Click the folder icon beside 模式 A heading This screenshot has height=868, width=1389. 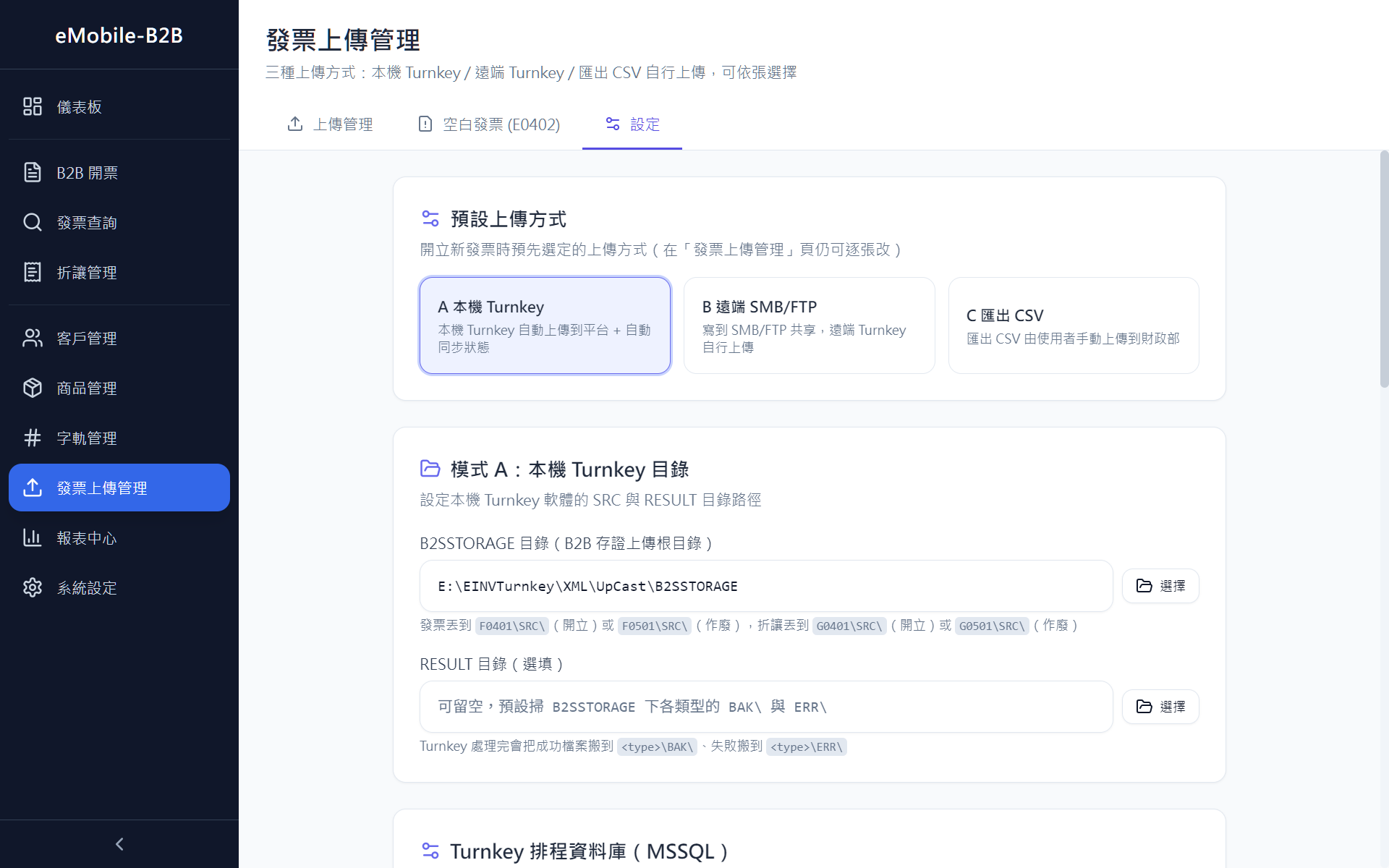coord(430,469)
